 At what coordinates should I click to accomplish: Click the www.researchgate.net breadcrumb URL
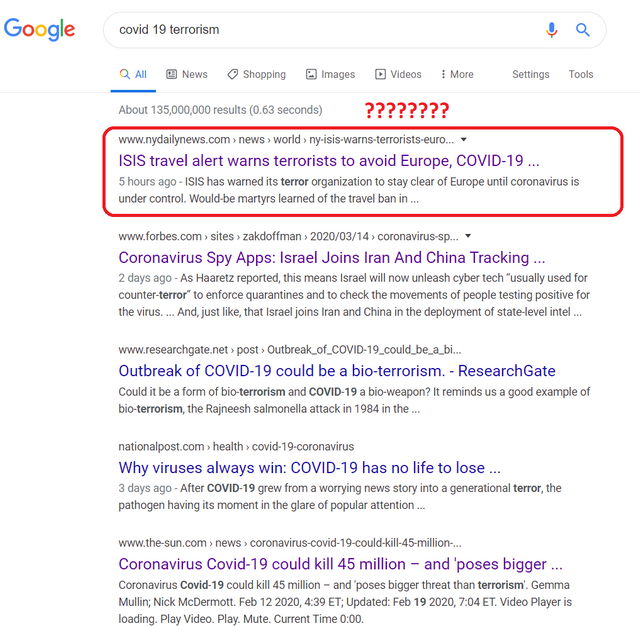(290, 350)
